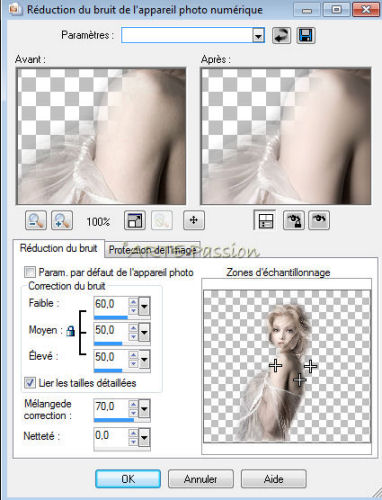Viewport: 382px width, 500px height.
Task: Click the save preset floppy disk icon
Action: tap(306, 35)
